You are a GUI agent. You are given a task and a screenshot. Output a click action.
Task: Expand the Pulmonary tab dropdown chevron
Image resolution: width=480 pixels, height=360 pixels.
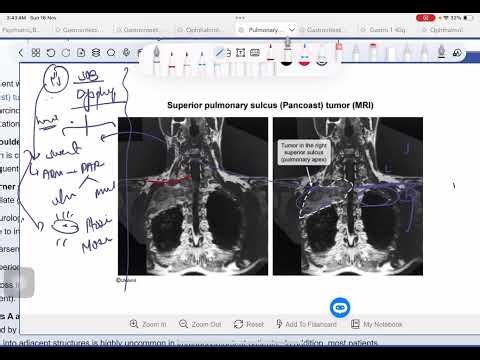292,30
